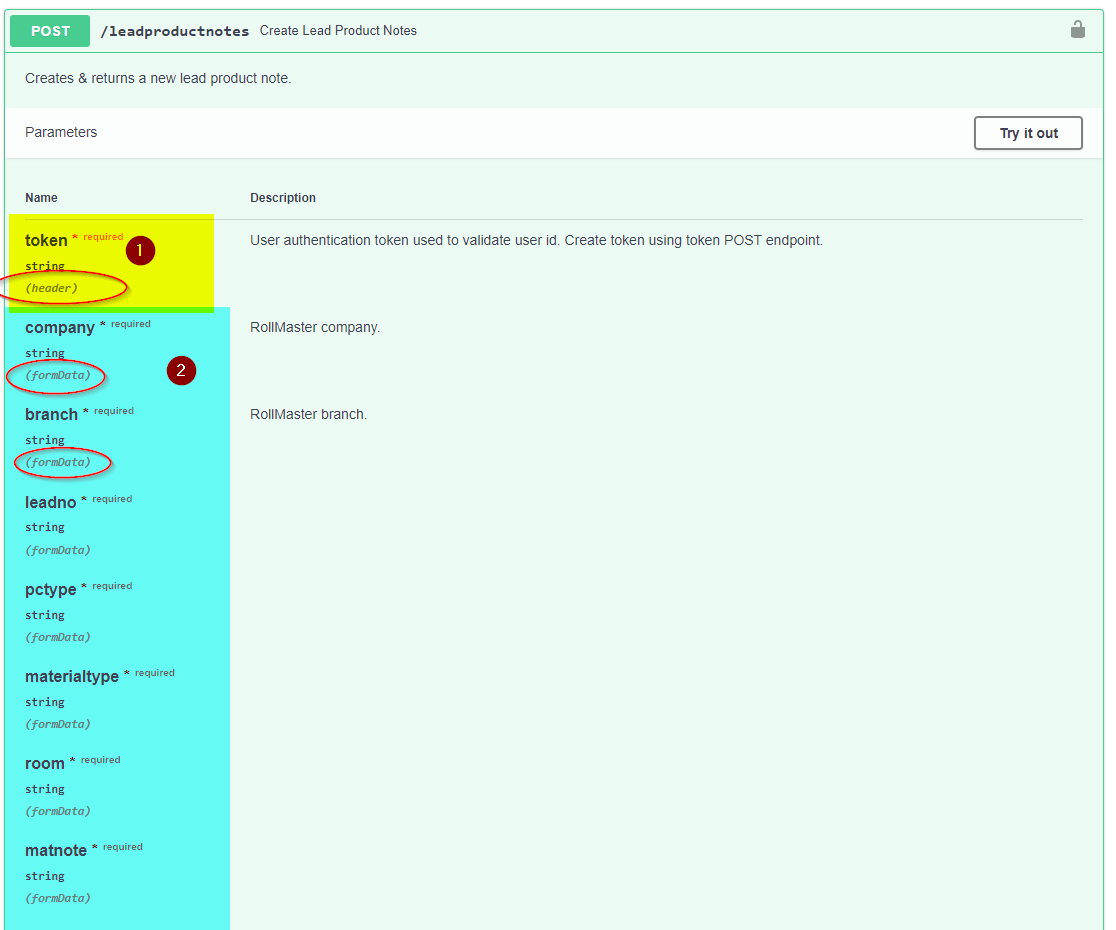Select the Description column header
1116x930 pixels.
point(283,197)
